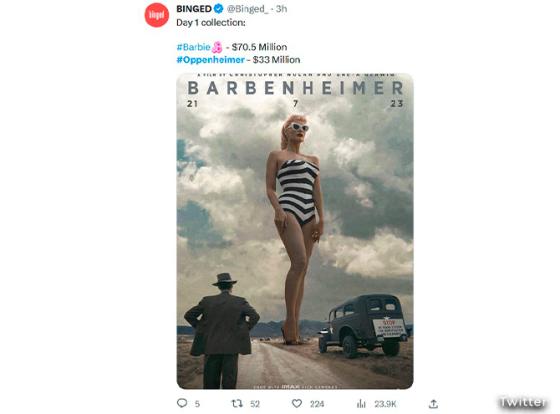Open the #Oppenheimer hashtag
The image size is (560, 414).
click(211, 60)
